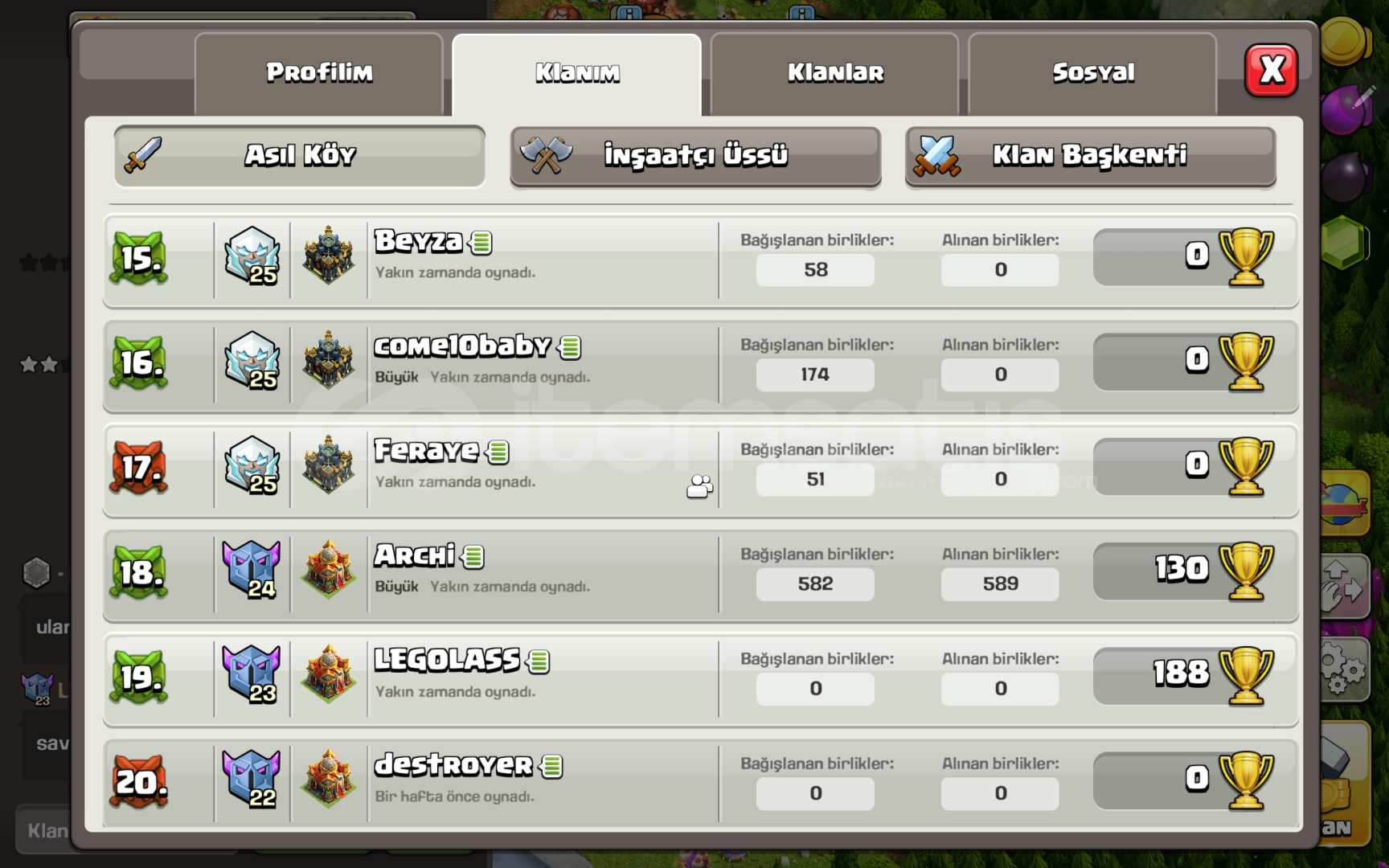The width and height of the screenshot is (1389, 868).
Task: Close the clan window with the red X
Action: [1272, 71]
